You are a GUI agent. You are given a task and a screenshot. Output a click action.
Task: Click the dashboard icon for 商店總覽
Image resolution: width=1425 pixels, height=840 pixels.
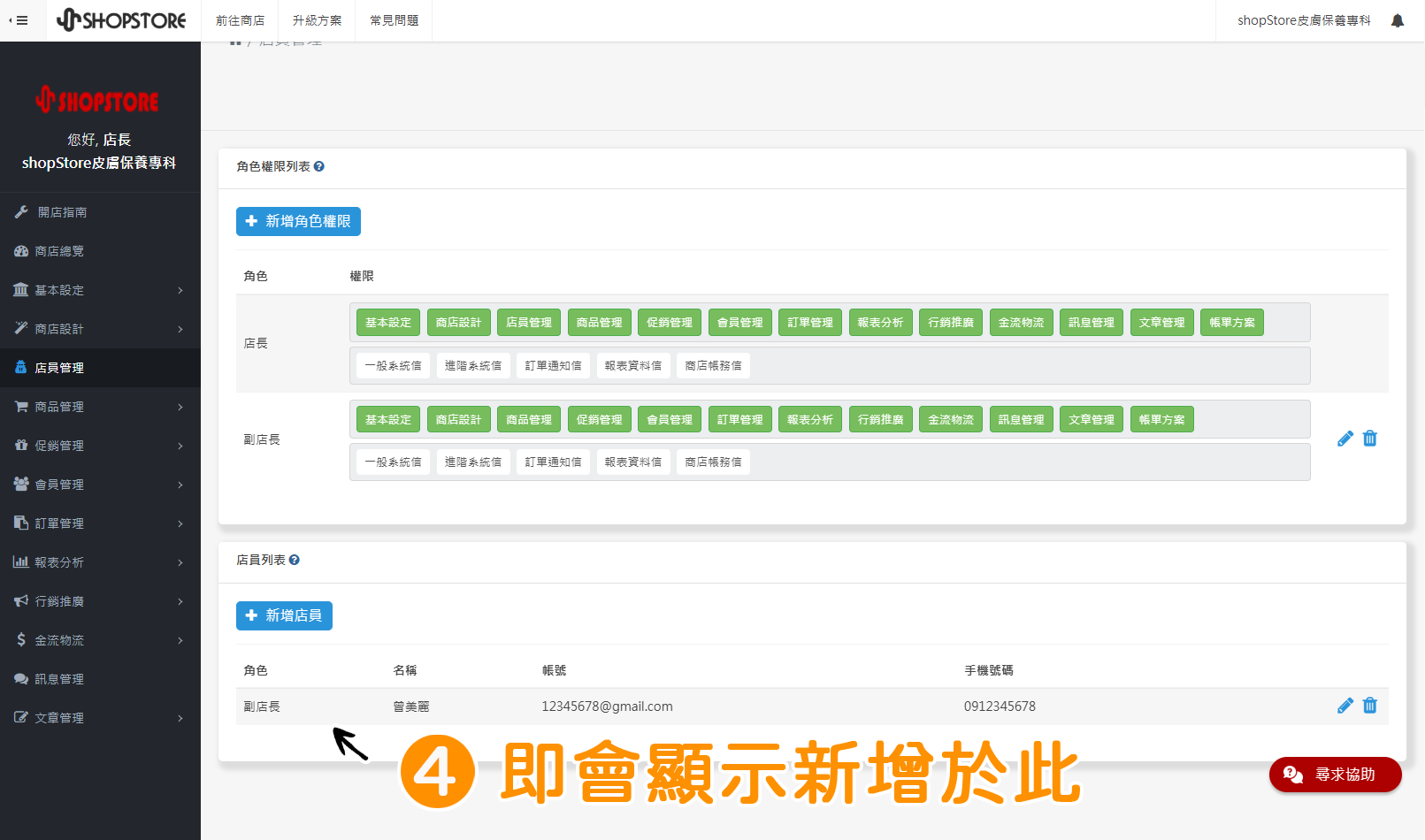pyautogui.click(x=21, y=251)
